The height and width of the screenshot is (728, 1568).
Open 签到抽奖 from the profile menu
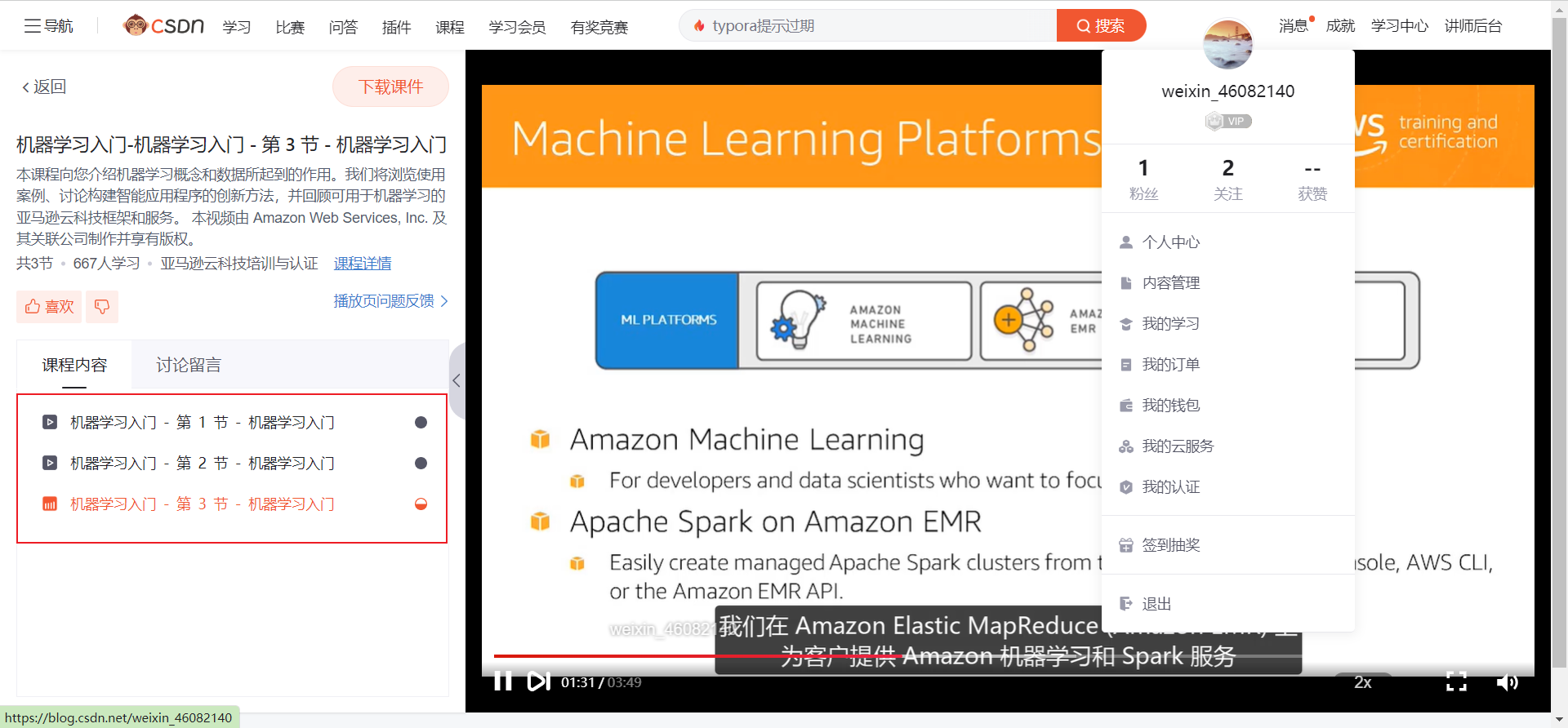pos(1227,545)
